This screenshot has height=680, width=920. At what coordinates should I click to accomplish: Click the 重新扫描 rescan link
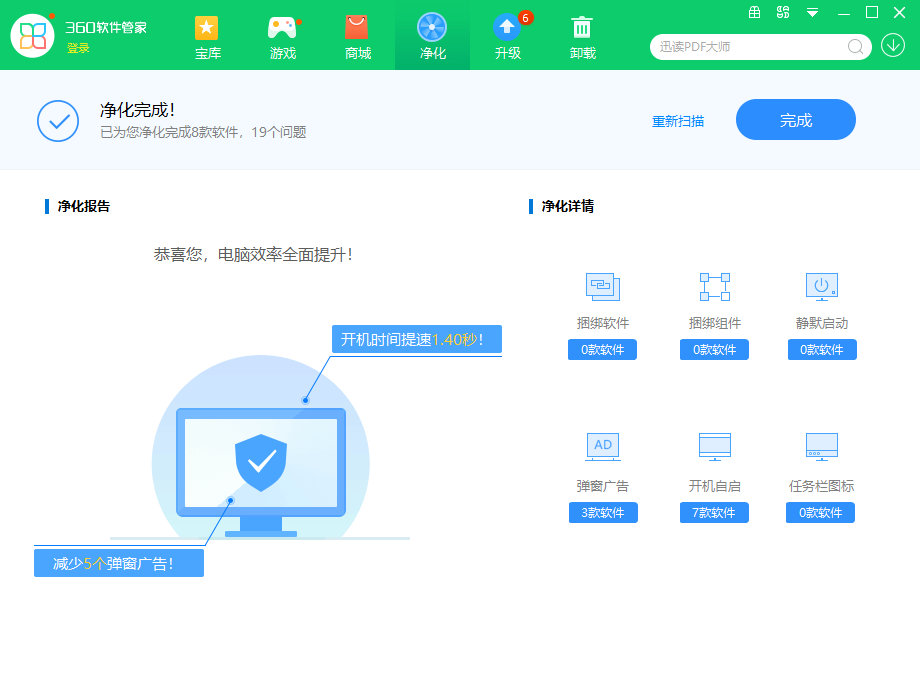coord(678,119)
